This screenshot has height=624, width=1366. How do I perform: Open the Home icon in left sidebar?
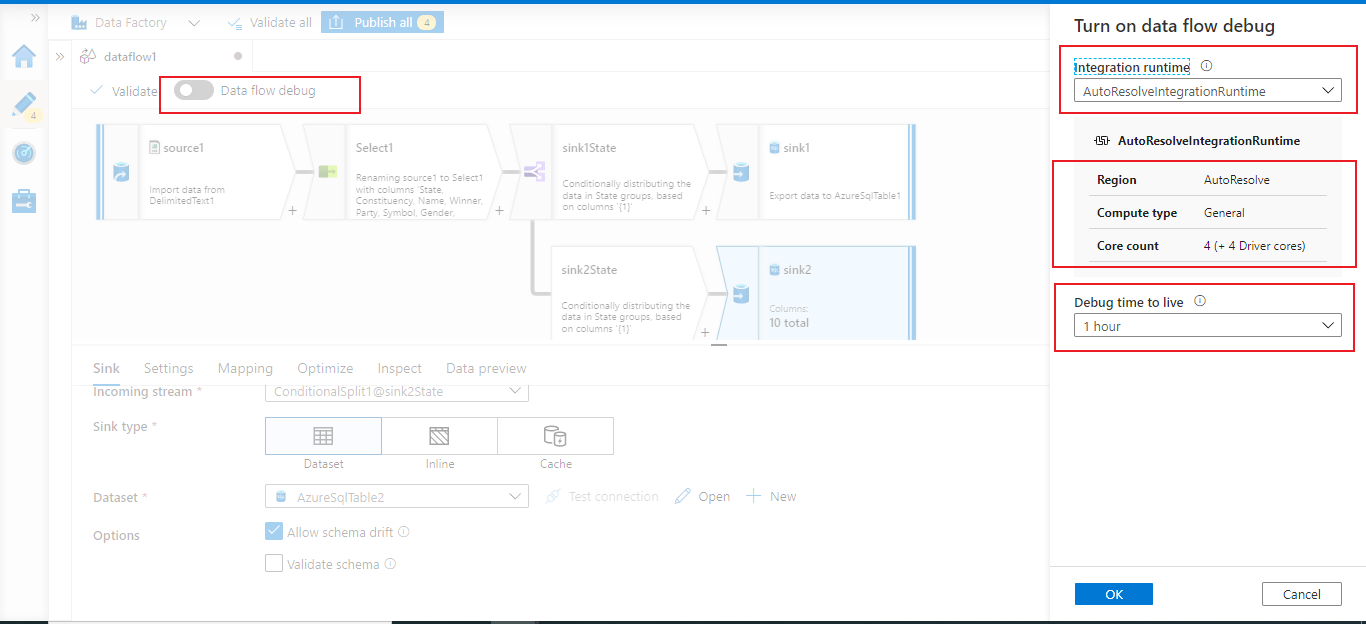pos(24,56)
